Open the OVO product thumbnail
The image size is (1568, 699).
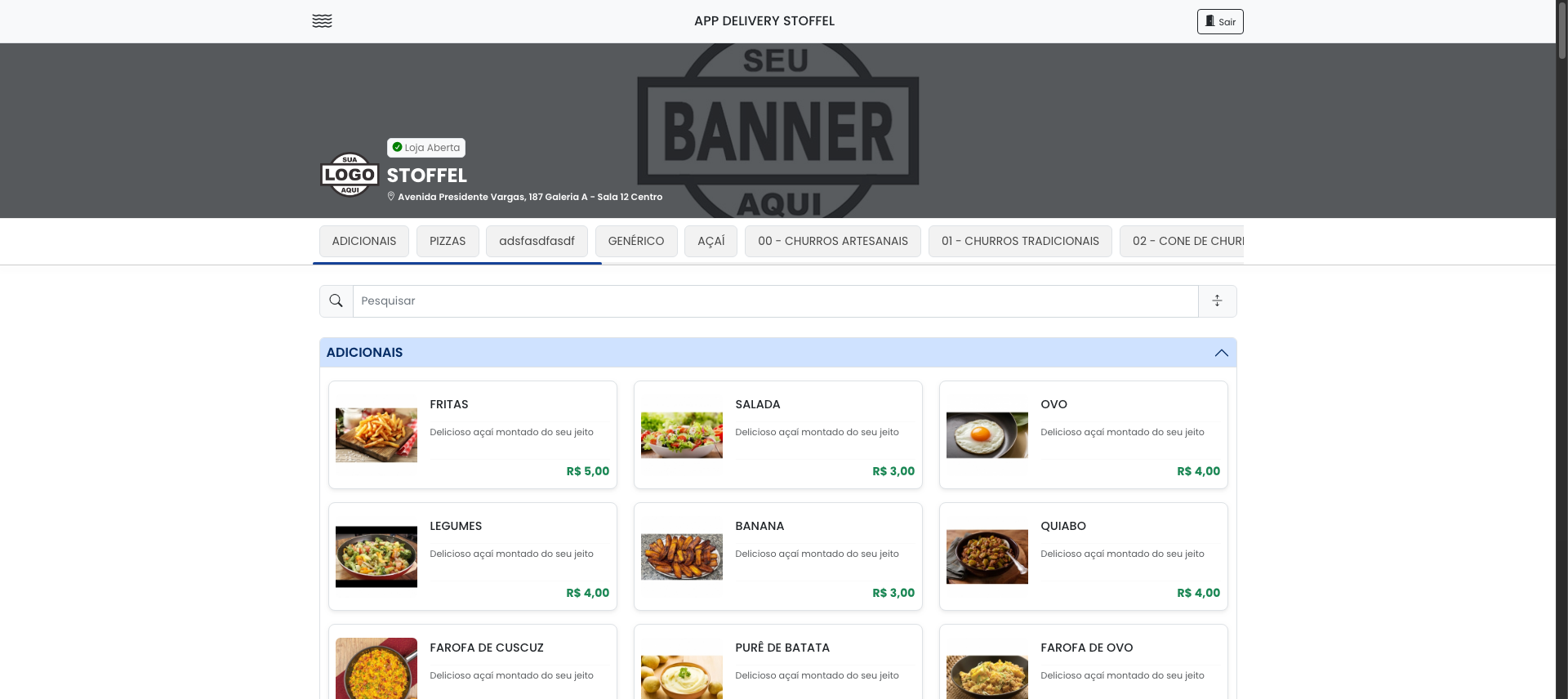click(x=987, y=435)
